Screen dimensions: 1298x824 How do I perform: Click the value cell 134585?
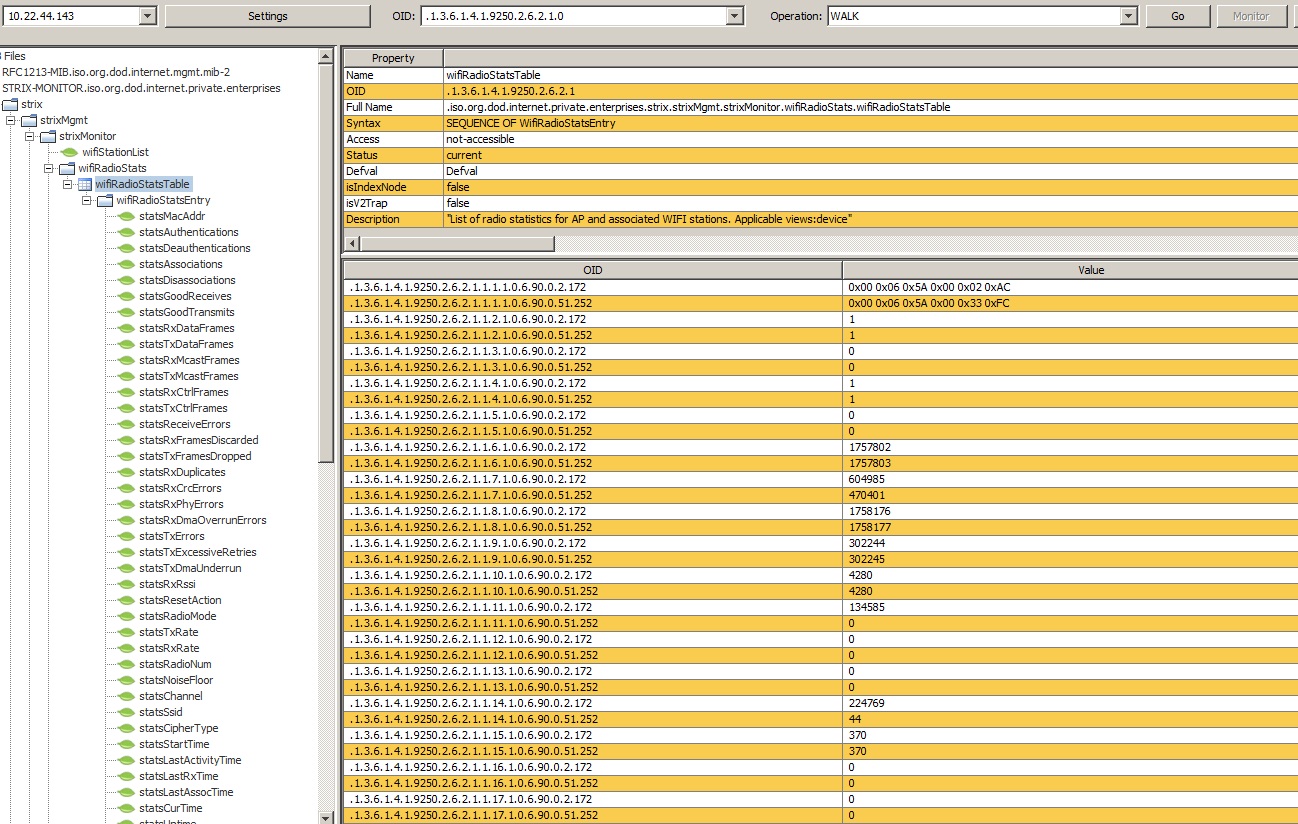[x=1070, y=607]
